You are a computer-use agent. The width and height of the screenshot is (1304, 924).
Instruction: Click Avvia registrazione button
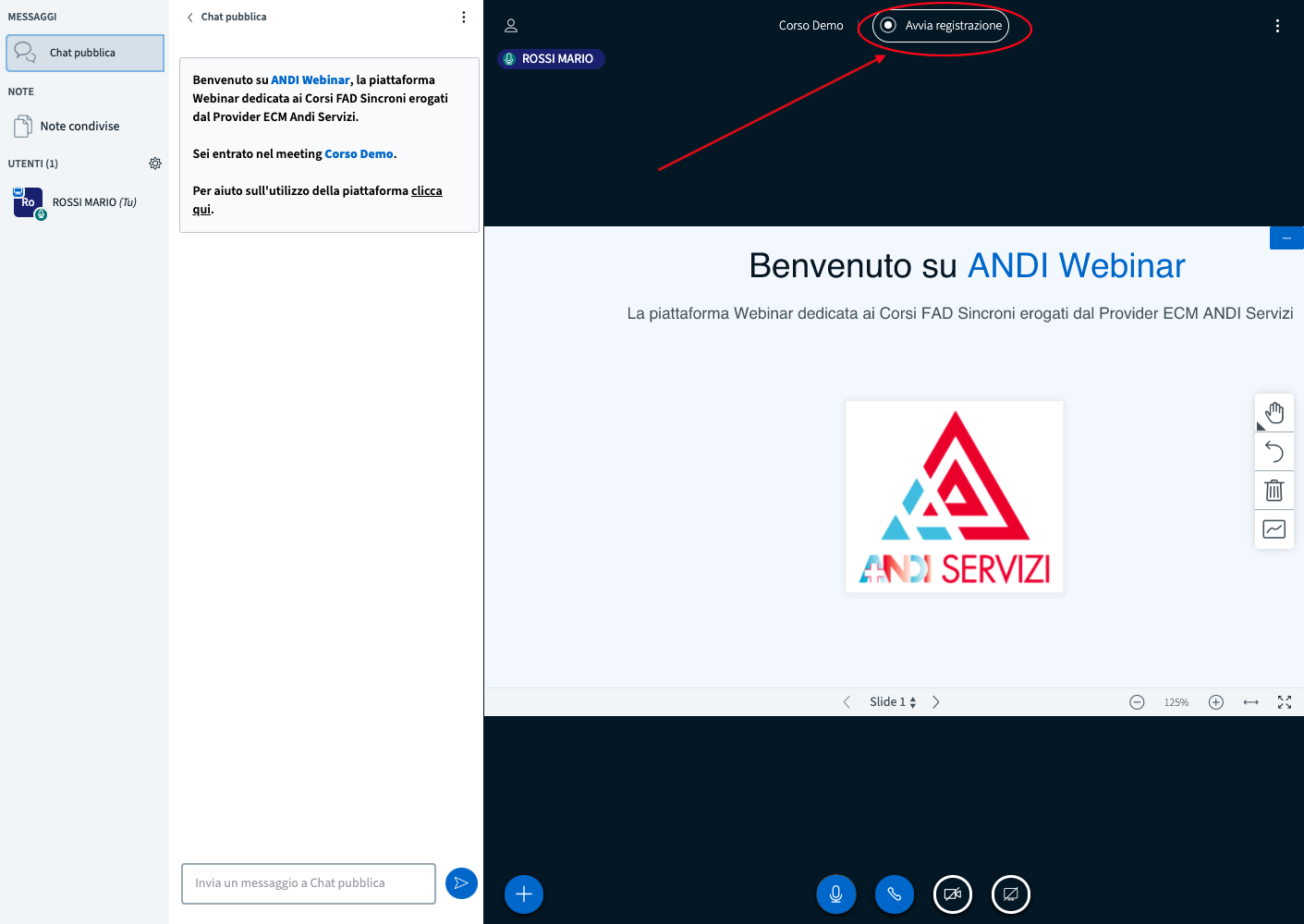[942, 26]
